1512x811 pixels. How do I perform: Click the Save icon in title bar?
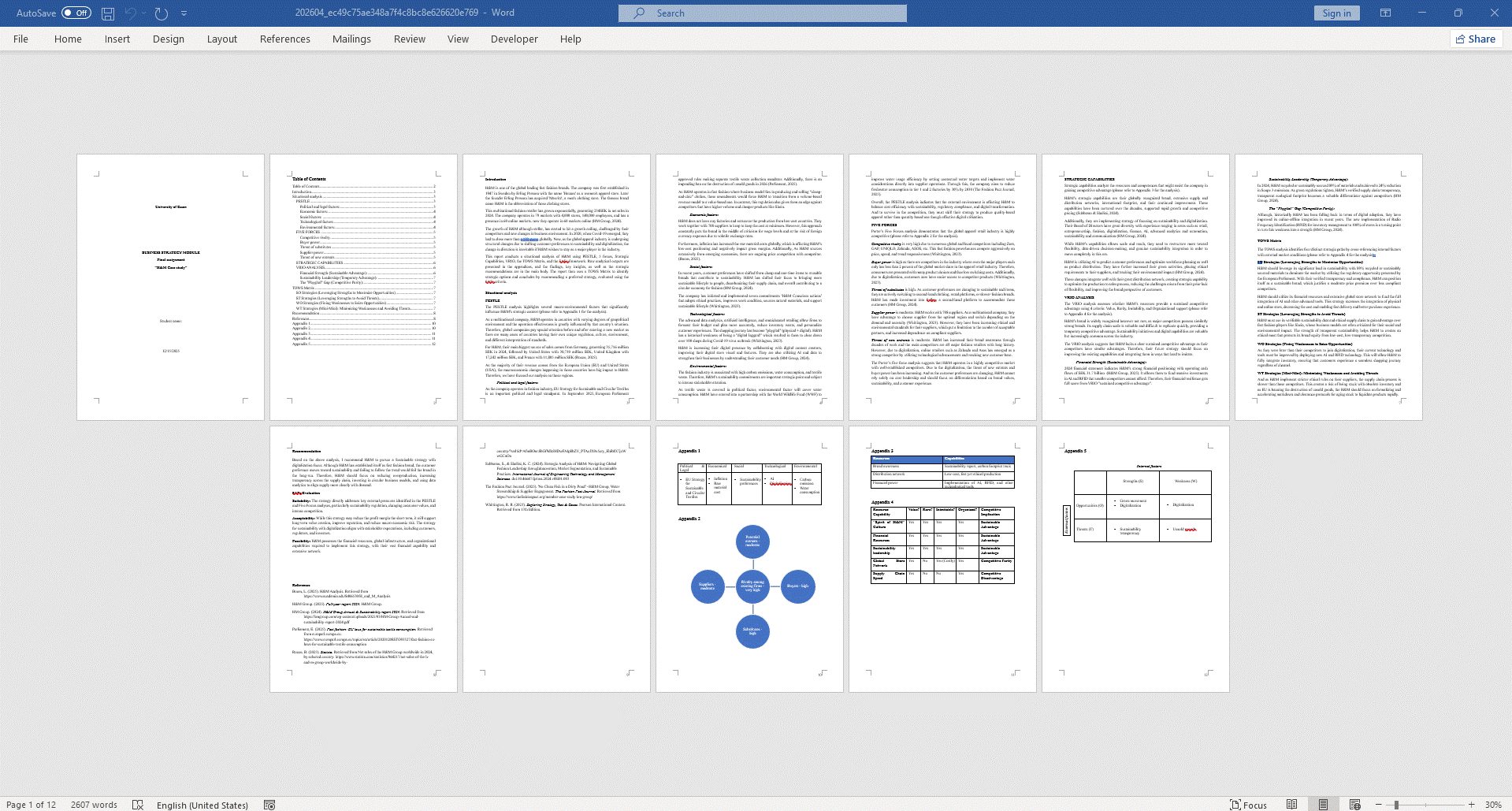pyautogui.click(x=108, y=13)
